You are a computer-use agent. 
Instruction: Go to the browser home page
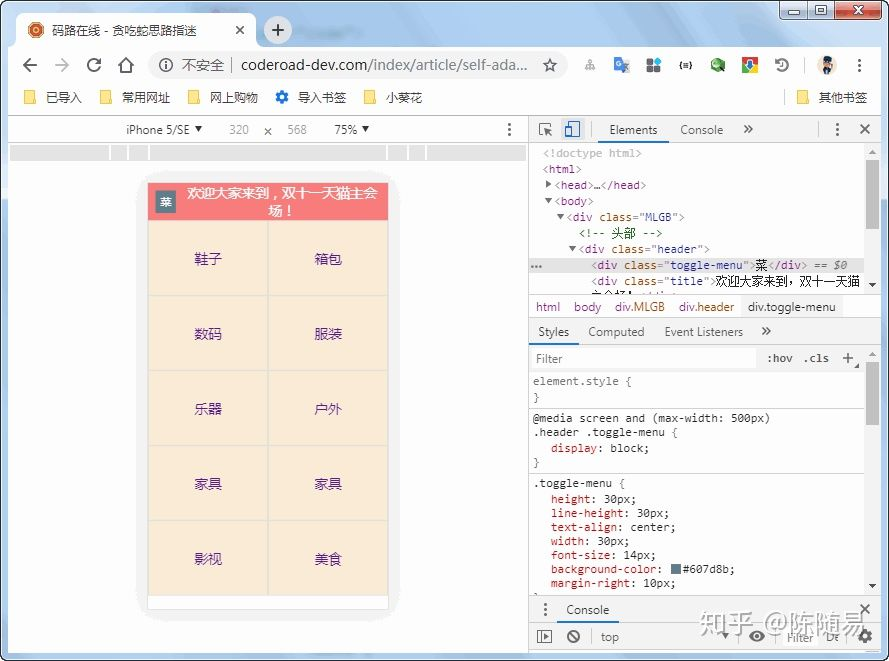tap(126, 65)
